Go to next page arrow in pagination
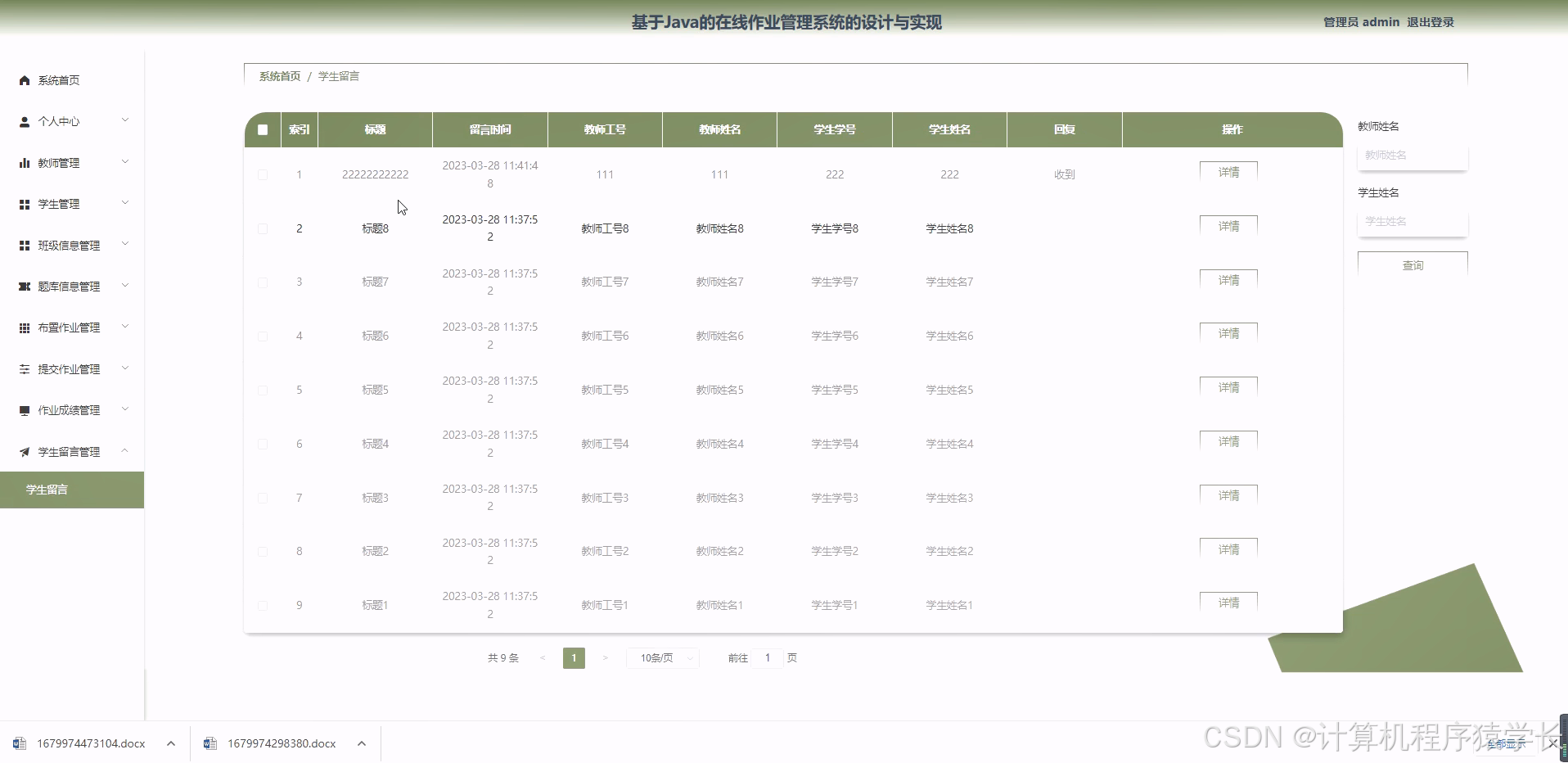The width and height of the screenshot is (1568, 763). (x=606, y=658)
